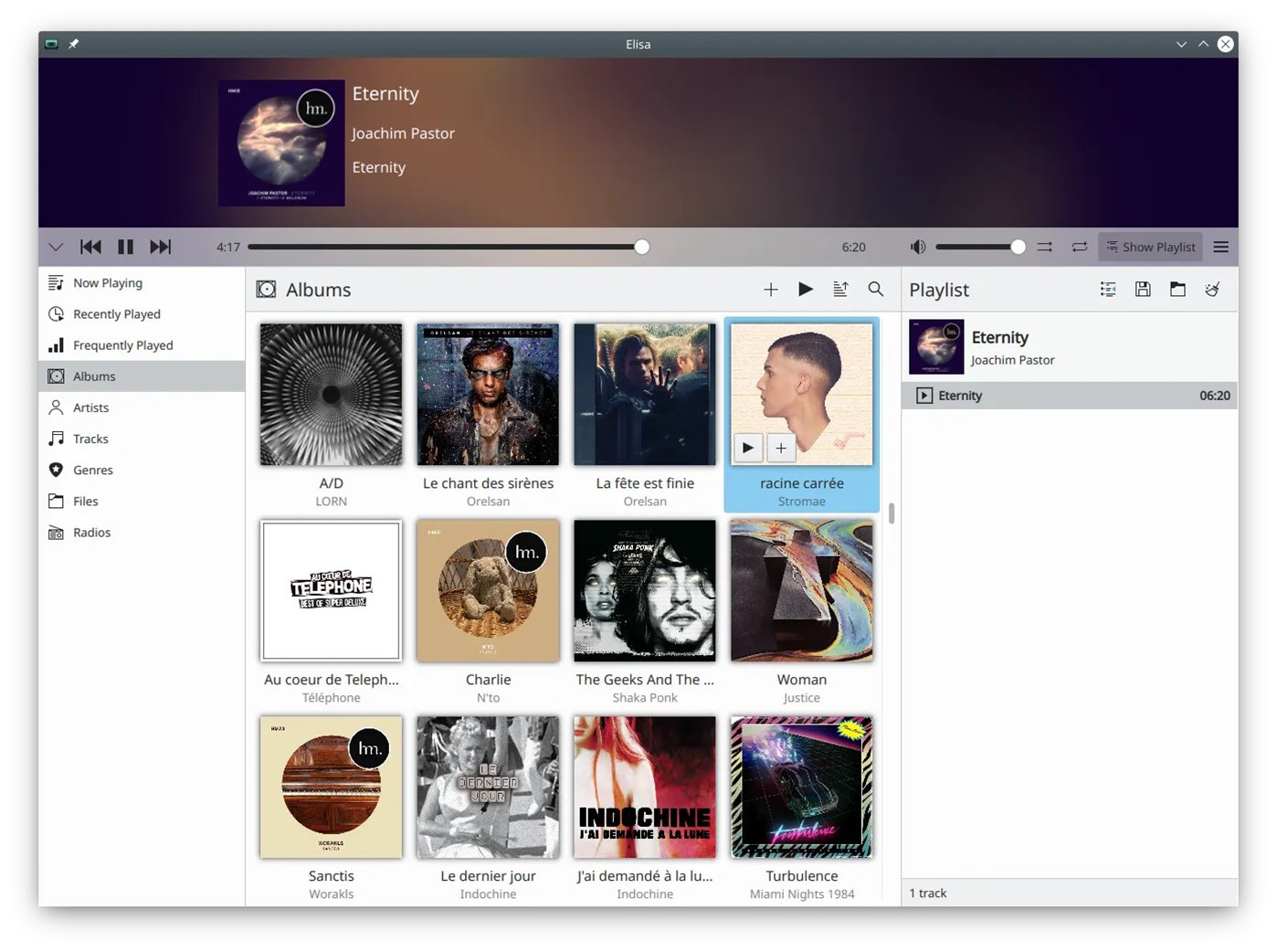
Task: Save the playlist with disk icon
Action: coord(1143,290)
